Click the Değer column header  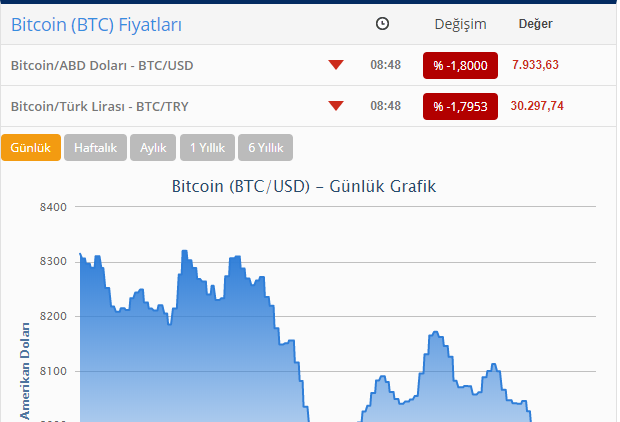[535, 24]
